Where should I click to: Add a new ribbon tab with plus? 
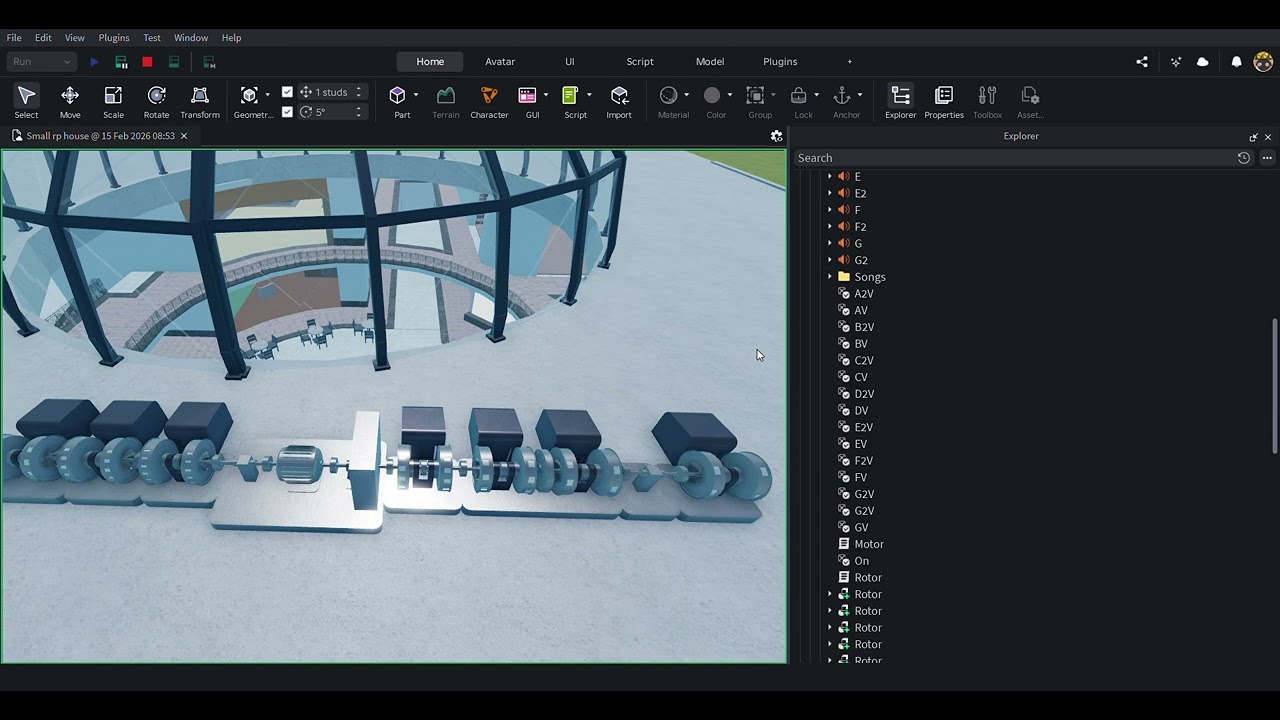click(x=850, y=62)
